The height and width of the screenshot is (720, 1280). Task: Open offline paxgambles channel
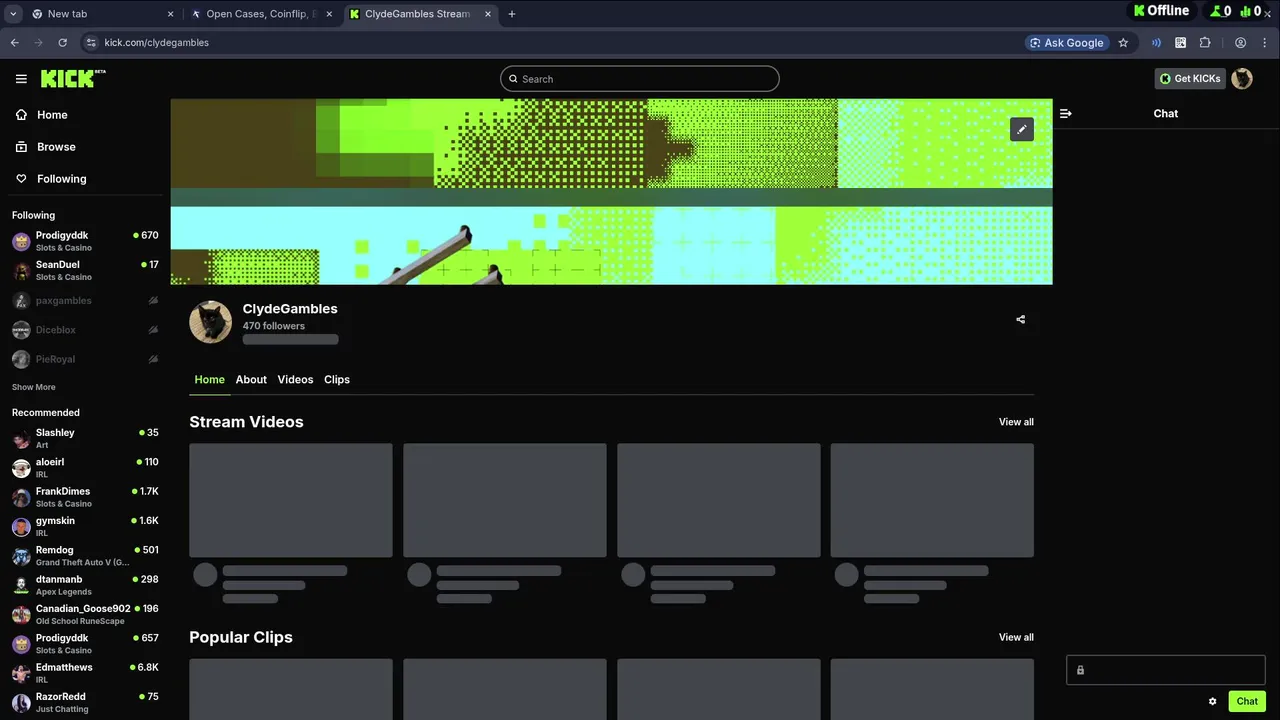click(85, 301)
